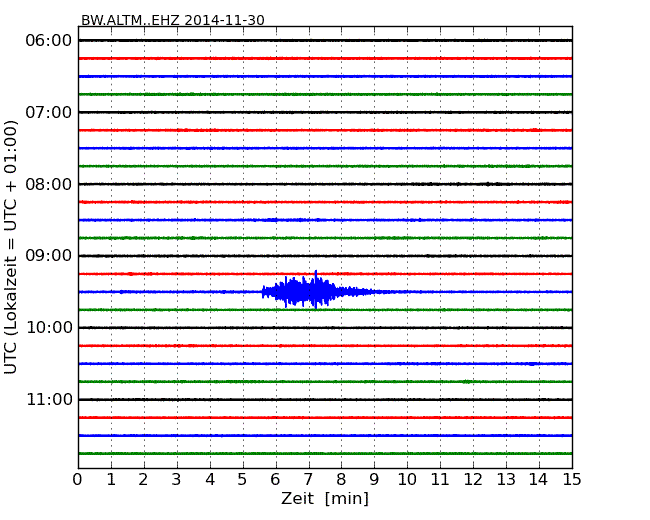Image resolution: width=650 pixels, height=520 pixels.
Task: Click the x-axis tick label 3
Action: click(177, 479)
